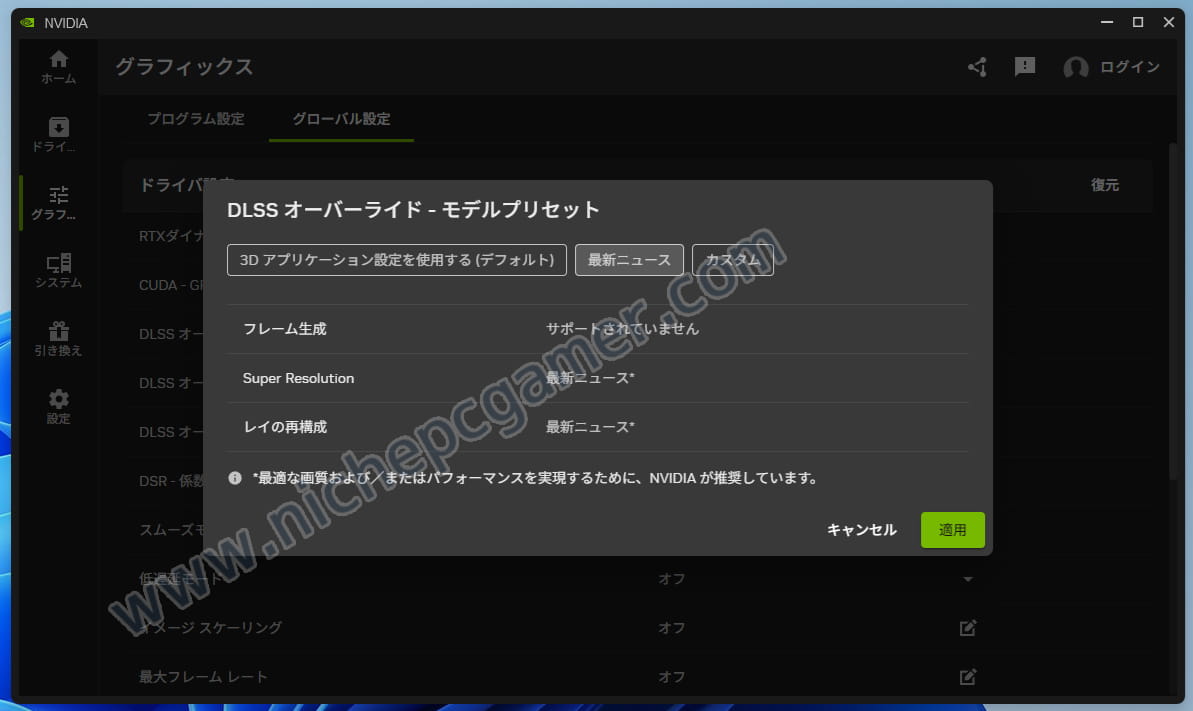Open the feedback notification icon
The width and height of the screenshot is (1193, 711).
[1025, 67]
